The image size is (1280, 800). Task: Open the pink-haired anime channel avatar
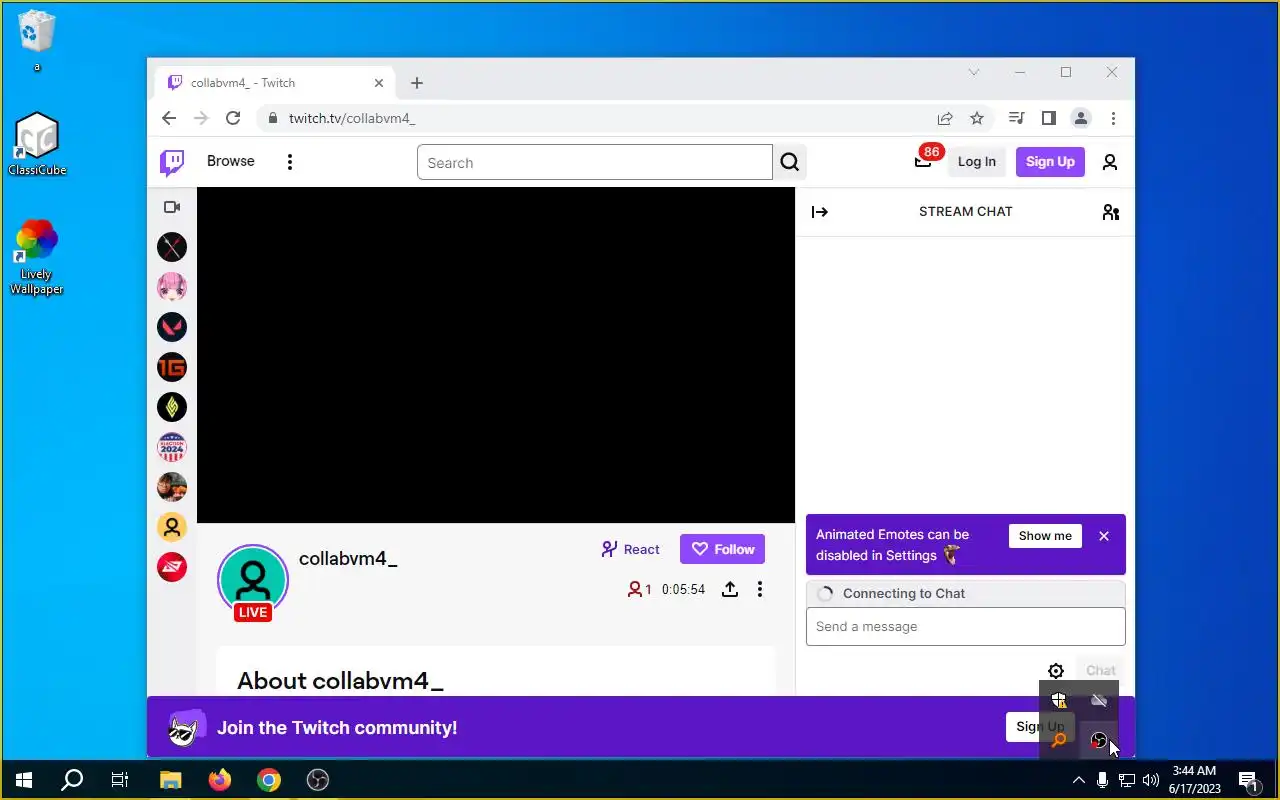coord(172,287)
